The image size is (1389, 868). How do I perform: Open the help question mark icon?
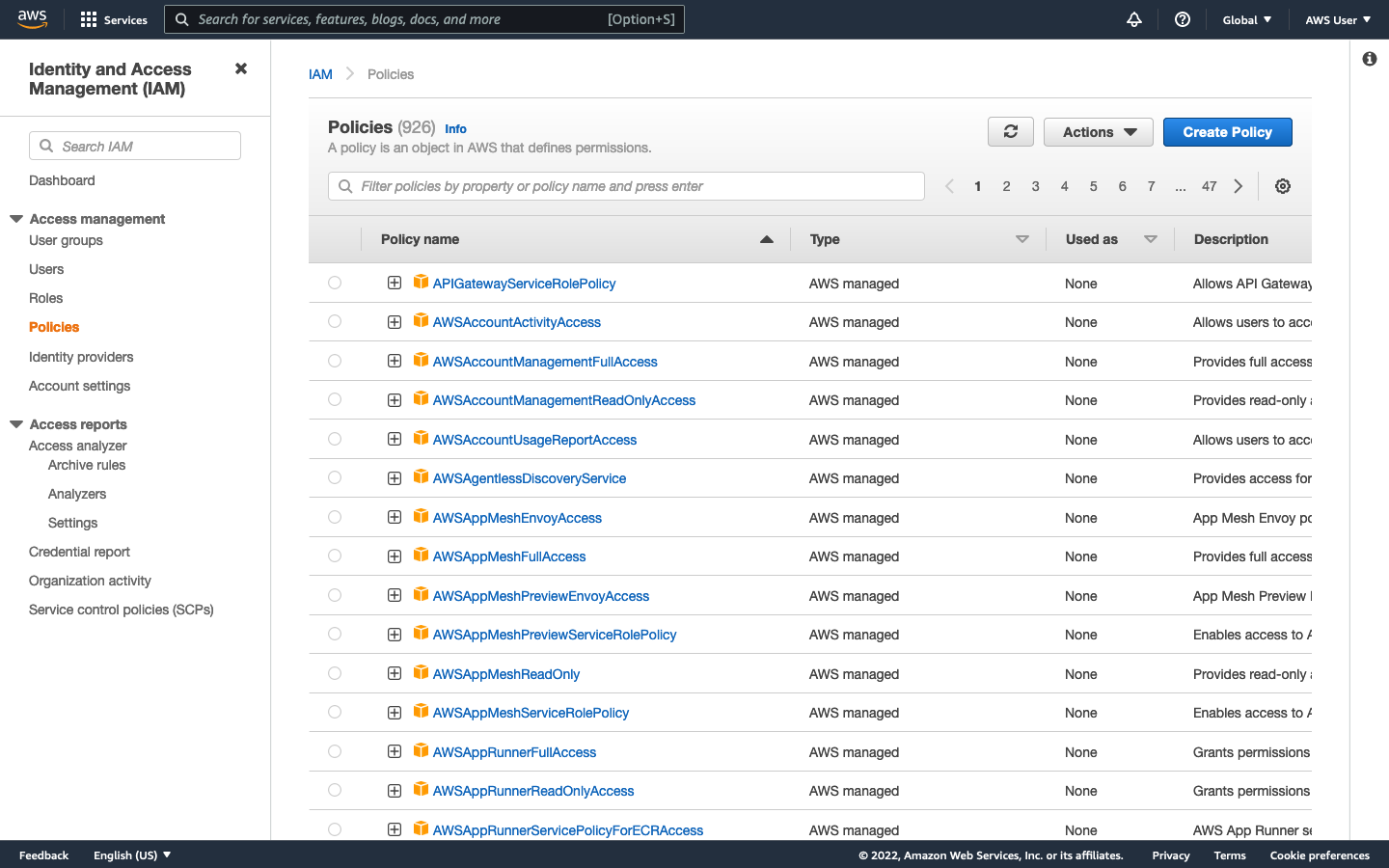pyautogui.click(x=1182, y=19)
